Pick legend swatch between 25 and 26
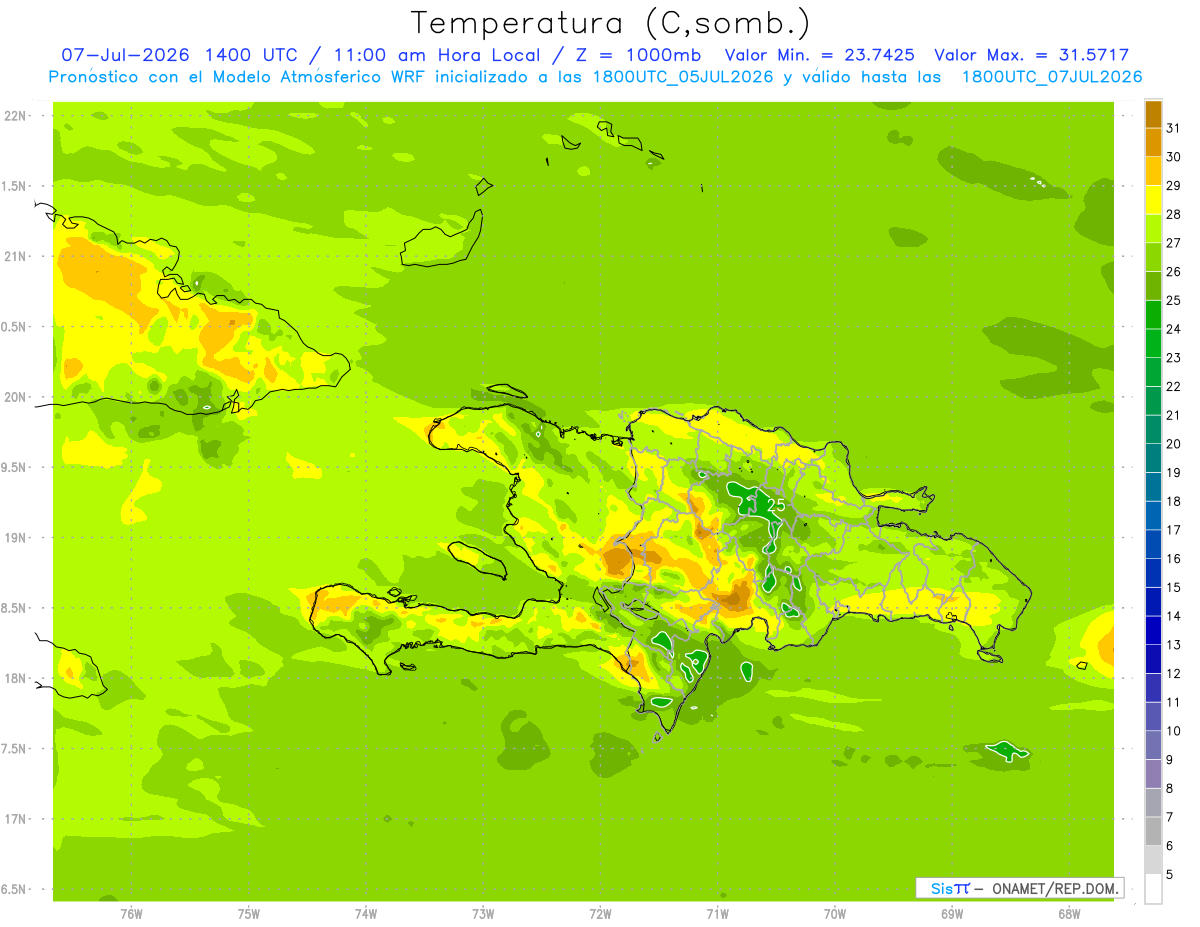 click(x=1153, y=286)
